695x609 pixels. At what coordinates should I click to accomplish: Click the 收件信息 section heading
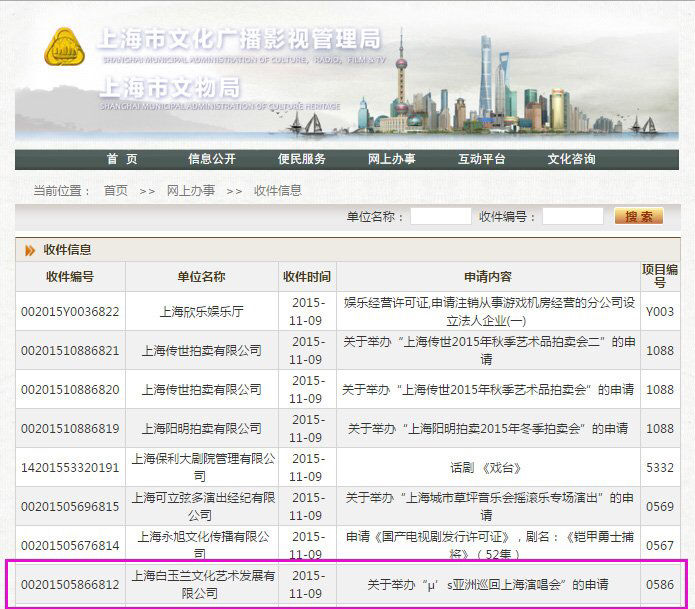click(67, 250)
